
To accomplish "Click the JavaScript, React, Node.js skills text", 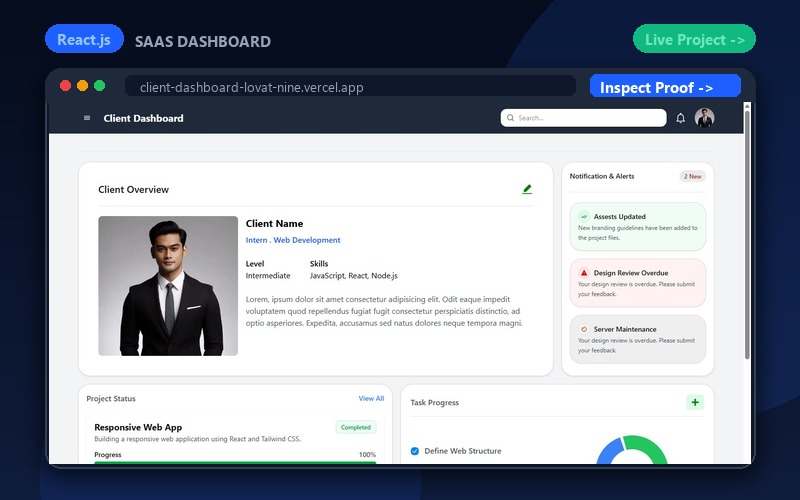I will [354, 276].
